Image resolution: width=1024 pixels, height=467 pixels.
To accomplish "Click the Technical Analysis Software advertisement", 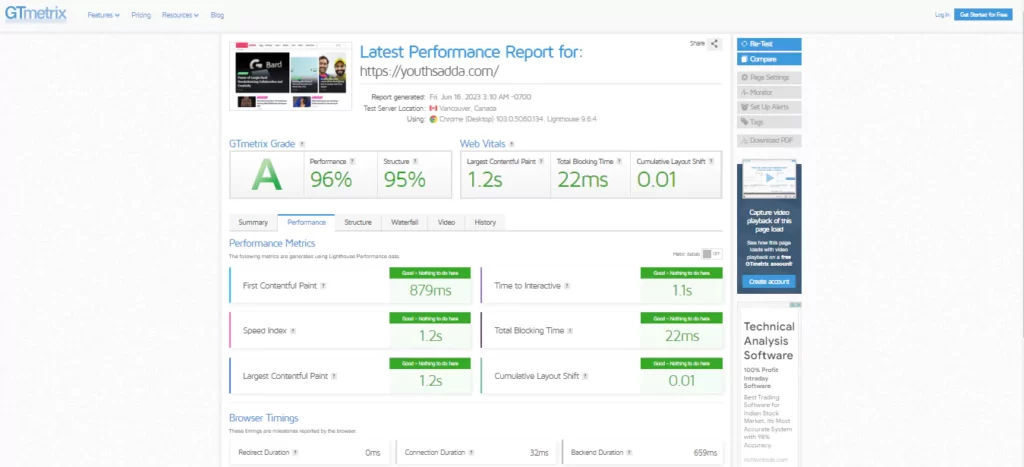I will [x=769, y=385].
